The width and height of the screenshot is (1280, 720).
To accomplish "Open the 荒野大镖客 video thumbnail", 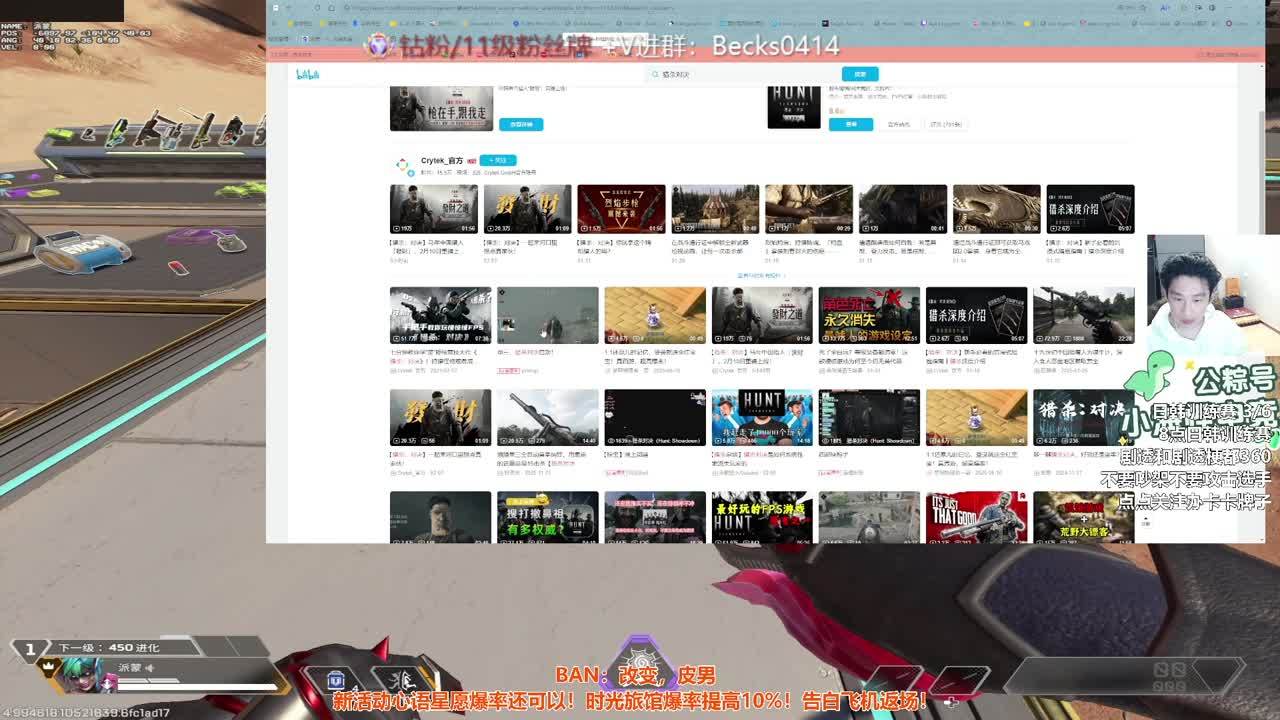I will pyautogui.click(x=1083, y=517).
